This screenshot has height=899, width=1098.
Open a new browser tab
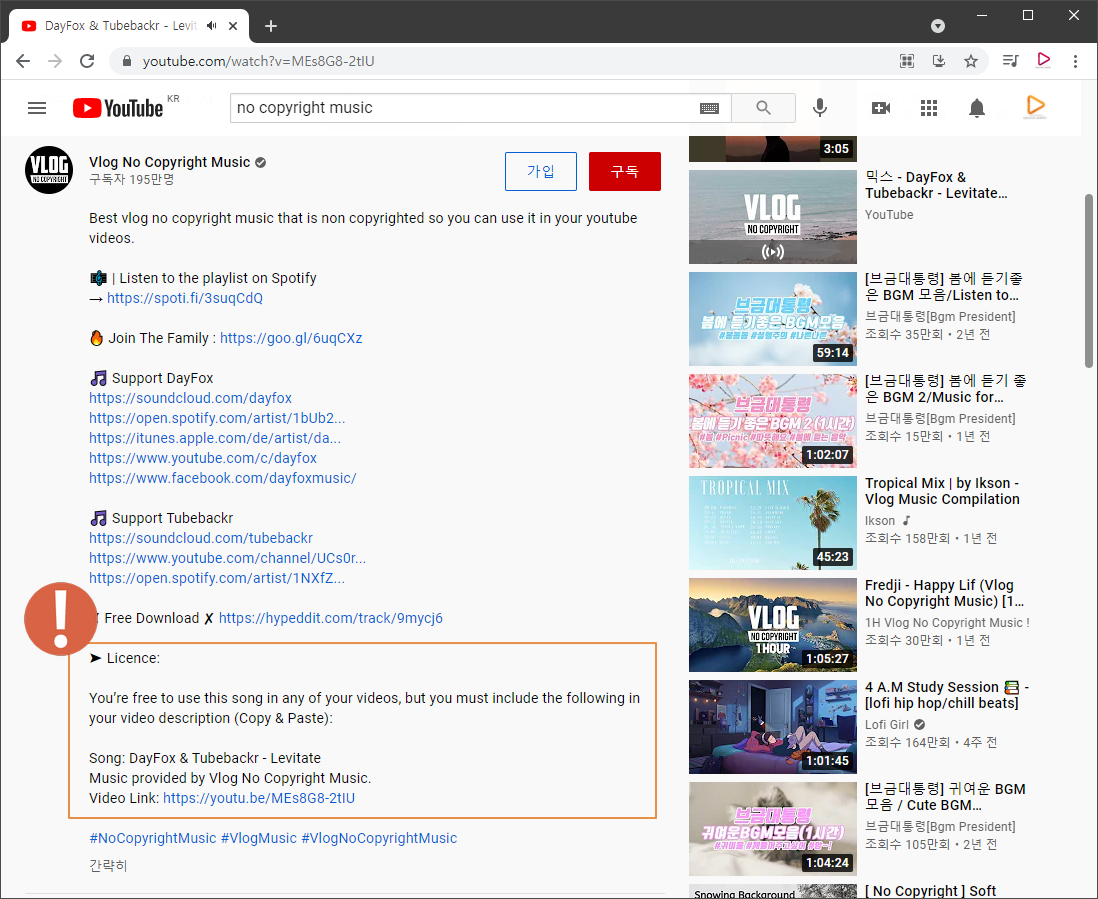[x=271, y=26]
